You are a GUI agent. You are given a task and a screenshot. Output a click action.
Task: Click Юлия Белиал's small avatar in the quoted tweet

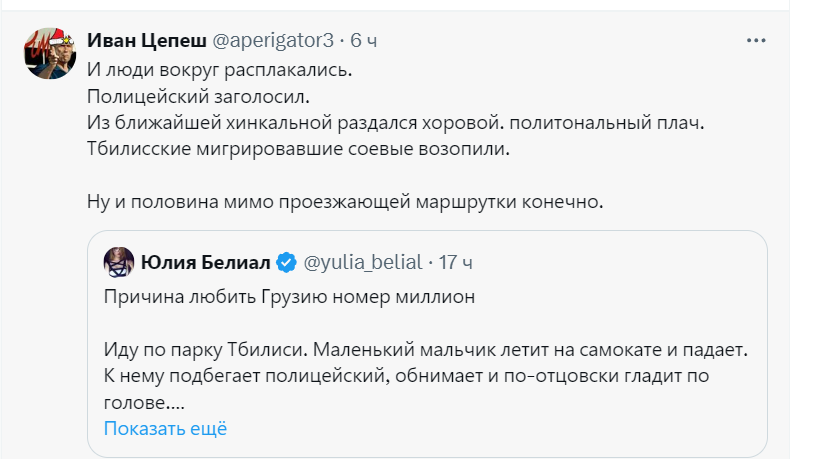[x=119, y=263]
